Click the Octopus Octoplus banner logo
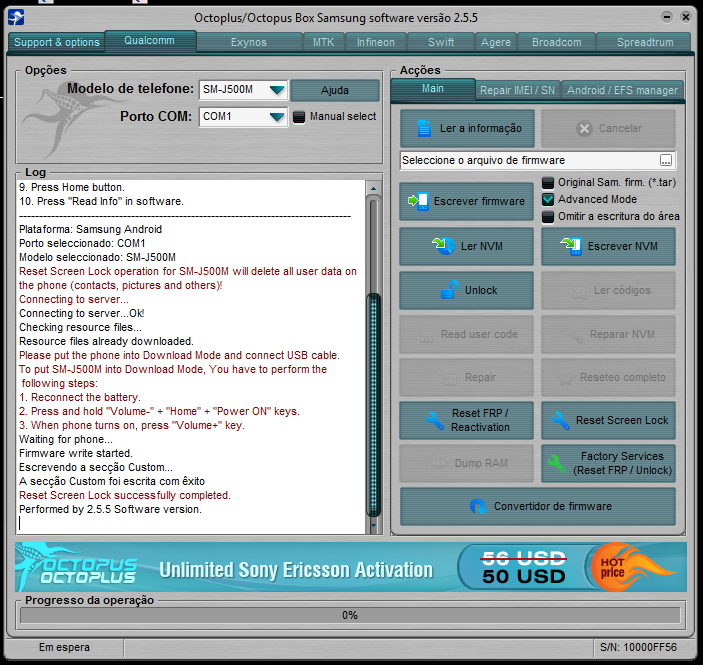Screen dimensions: 703x665 (76, 567)
